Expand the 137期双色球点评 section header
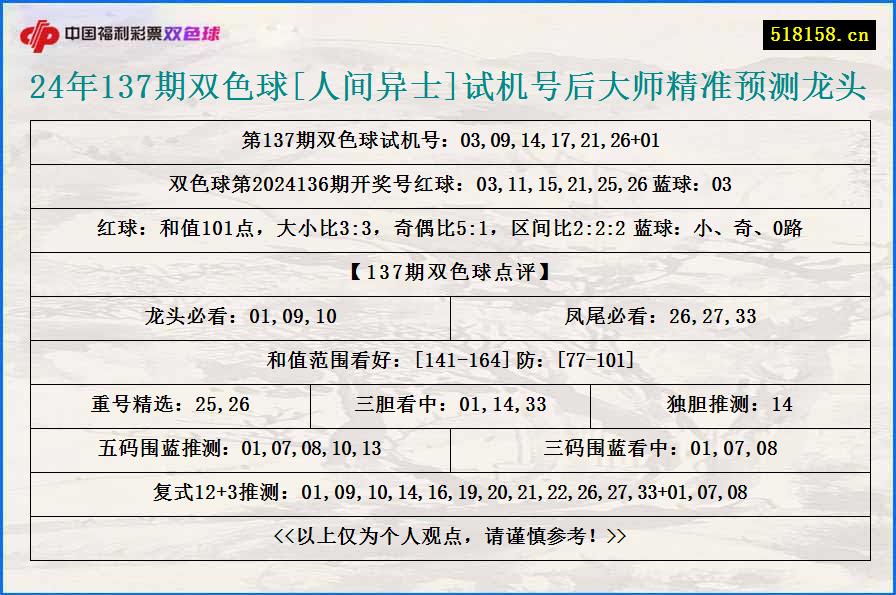896x595 pixels. coord(447,273)
